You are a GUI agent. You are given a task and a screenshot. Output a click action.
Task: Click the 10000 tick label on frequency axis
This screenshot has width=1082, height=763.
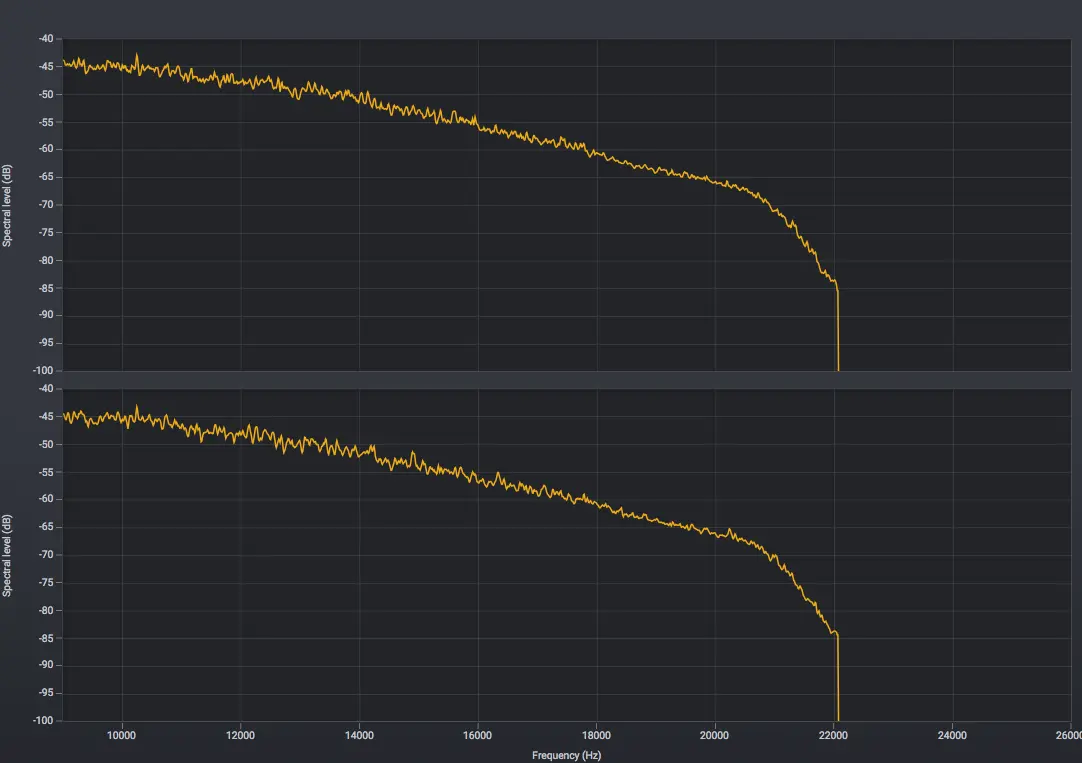click(122, 735)
